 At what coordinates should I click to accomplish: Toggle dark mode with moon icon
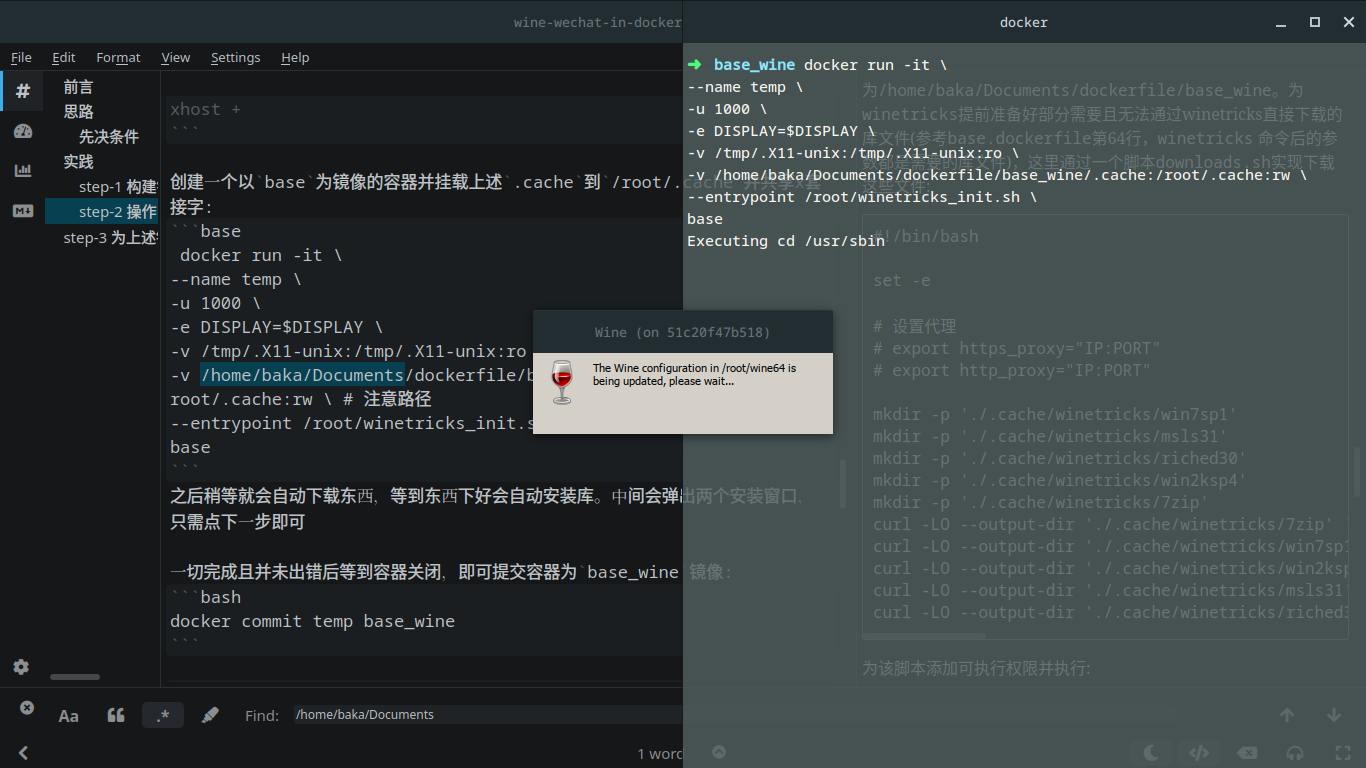coord(1151,753)
